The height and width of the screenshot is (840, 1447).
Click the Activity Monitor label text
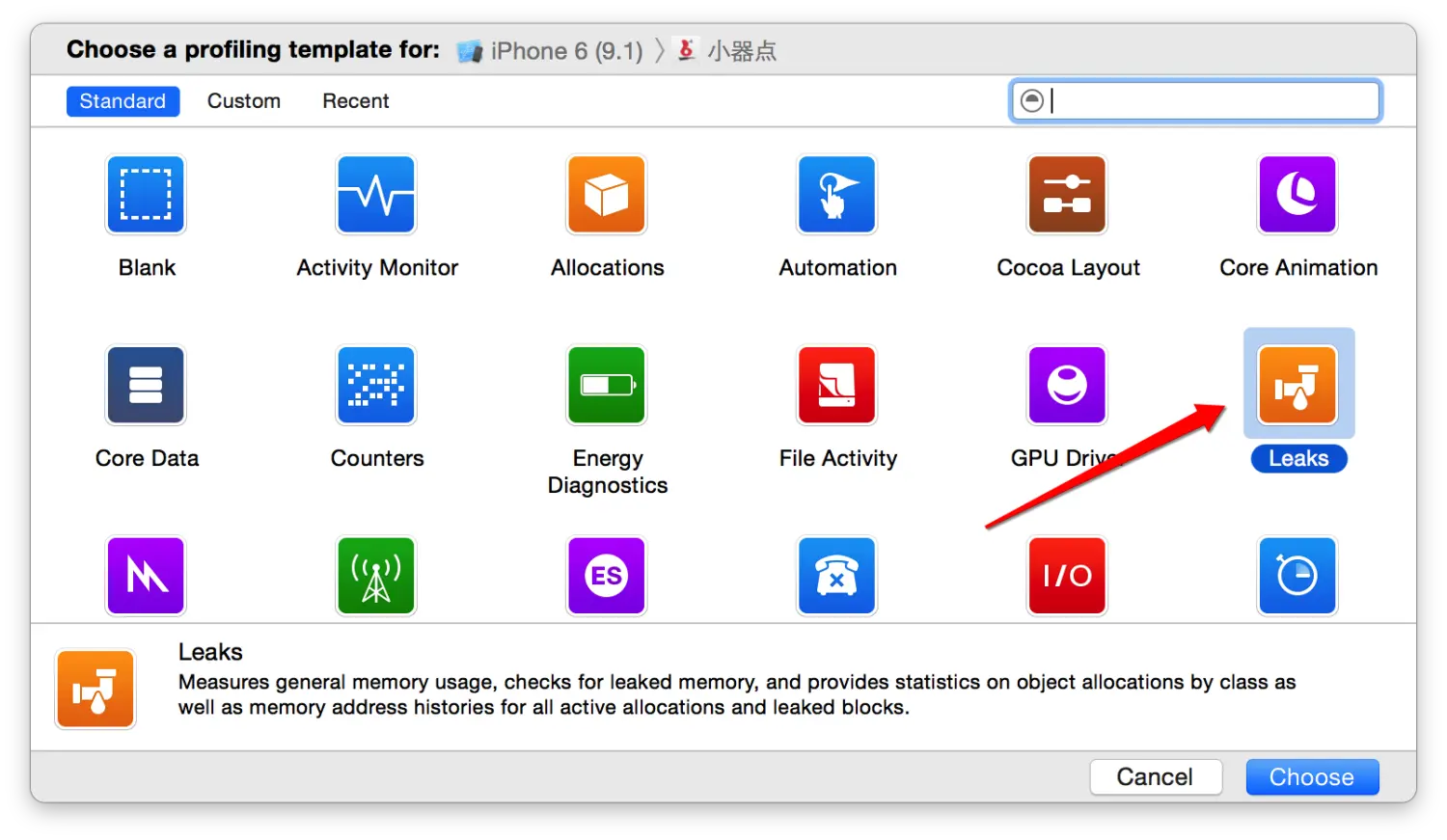click(377, 268)
